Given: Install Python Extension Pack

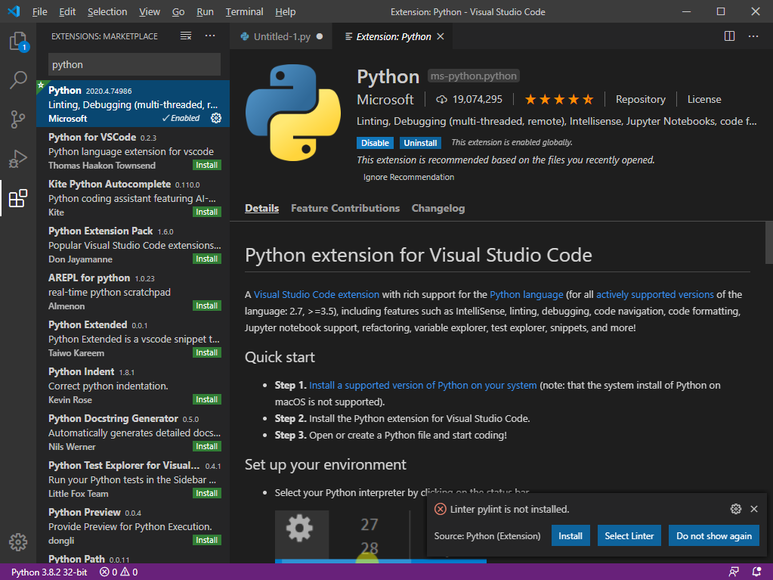Looking at the screenshot, I should pyautogui.click(x=207, y=259).
